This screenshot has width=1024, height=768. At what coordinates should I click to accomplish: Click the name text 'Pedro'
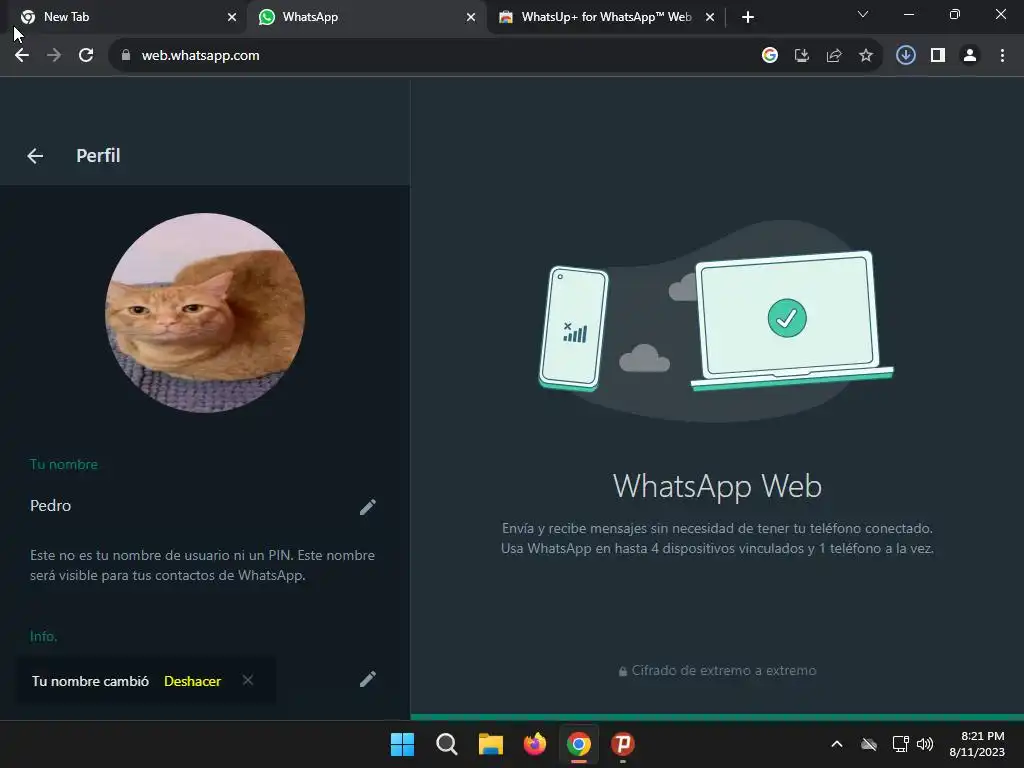(x=50, y=505)
